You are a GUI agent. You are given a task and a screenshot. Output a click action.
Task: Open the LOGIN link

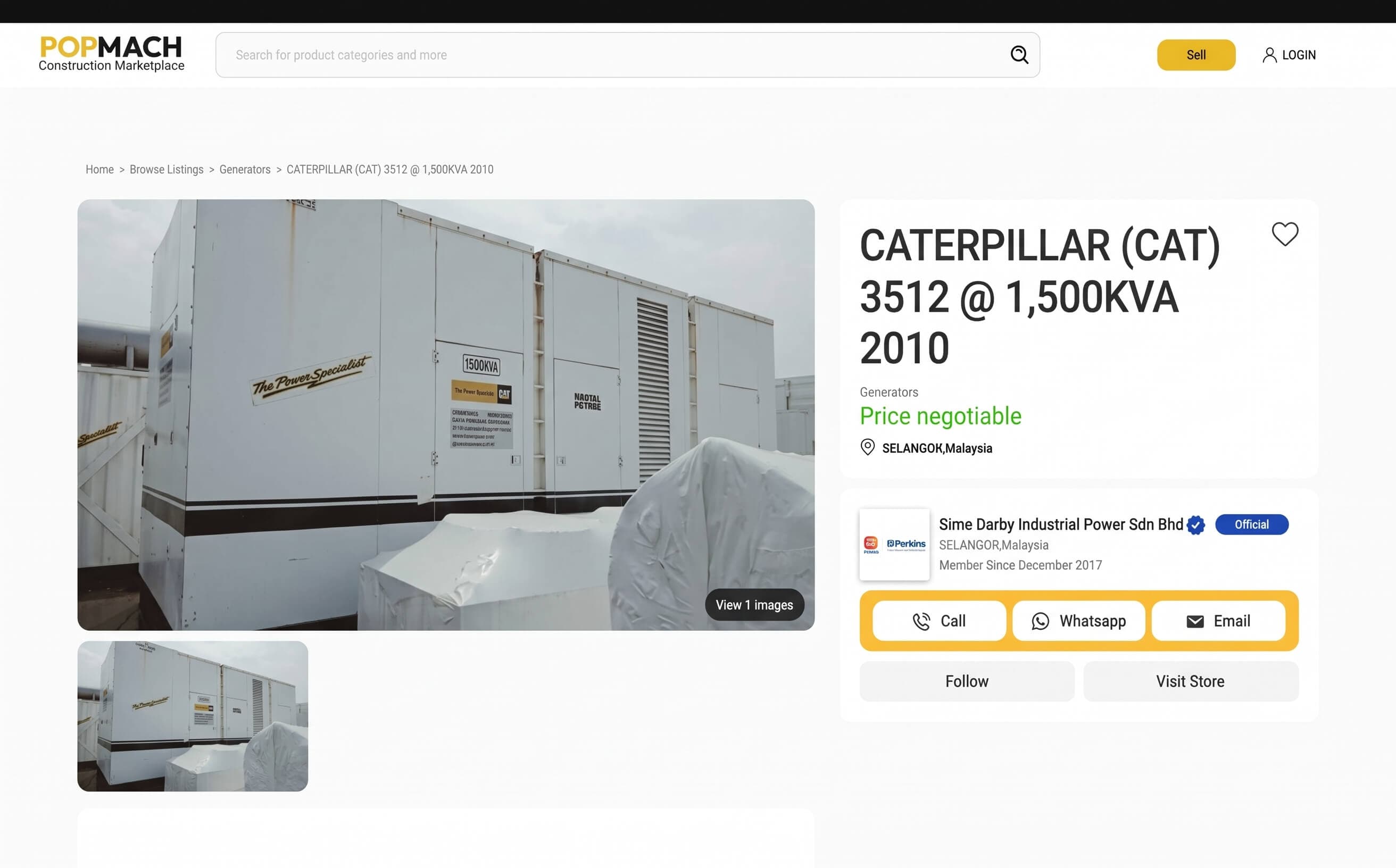click(x=1299, y=55)
